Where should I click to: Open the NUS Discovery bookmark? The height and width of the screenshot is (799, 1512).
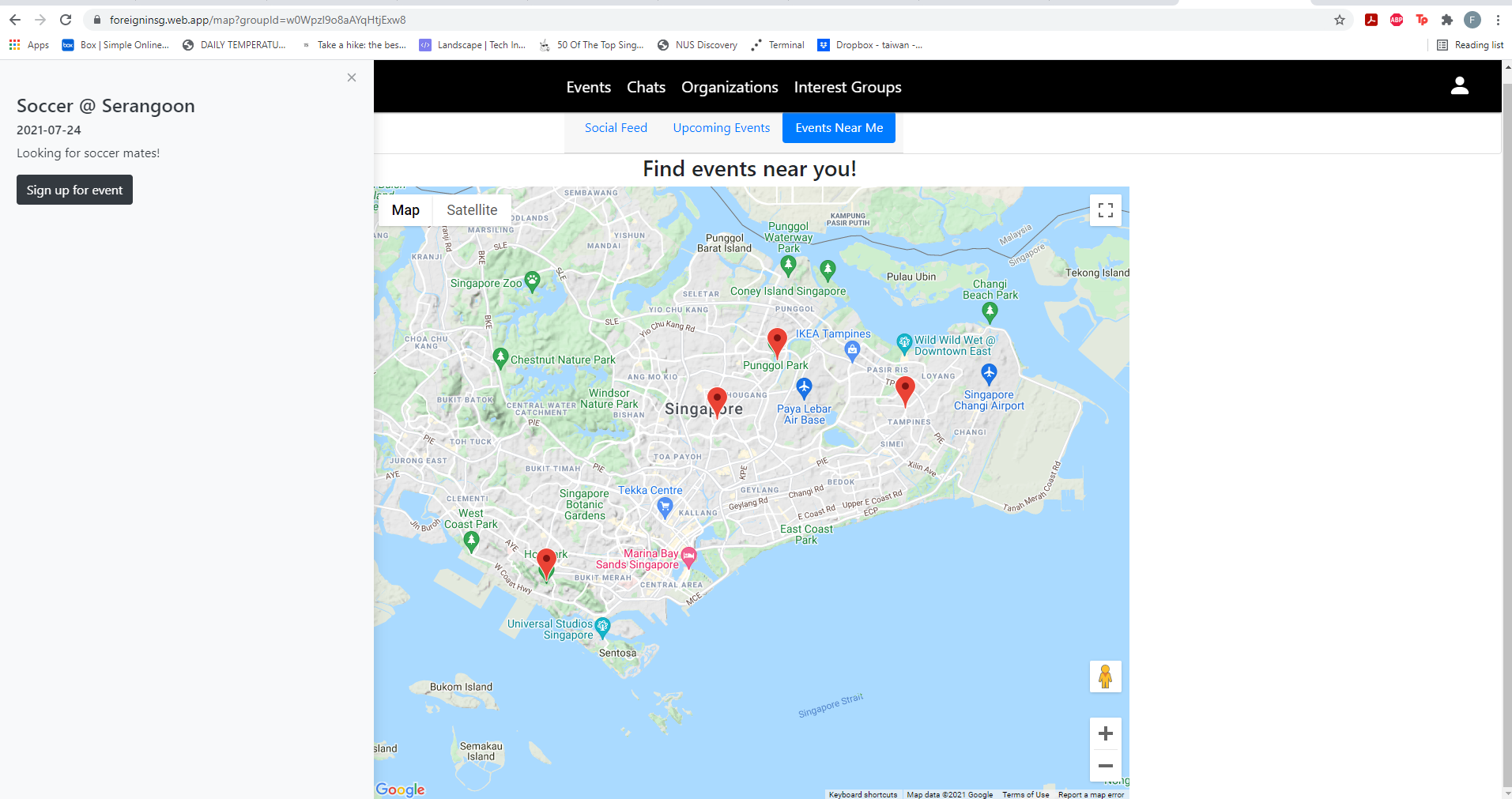[697, 45]
